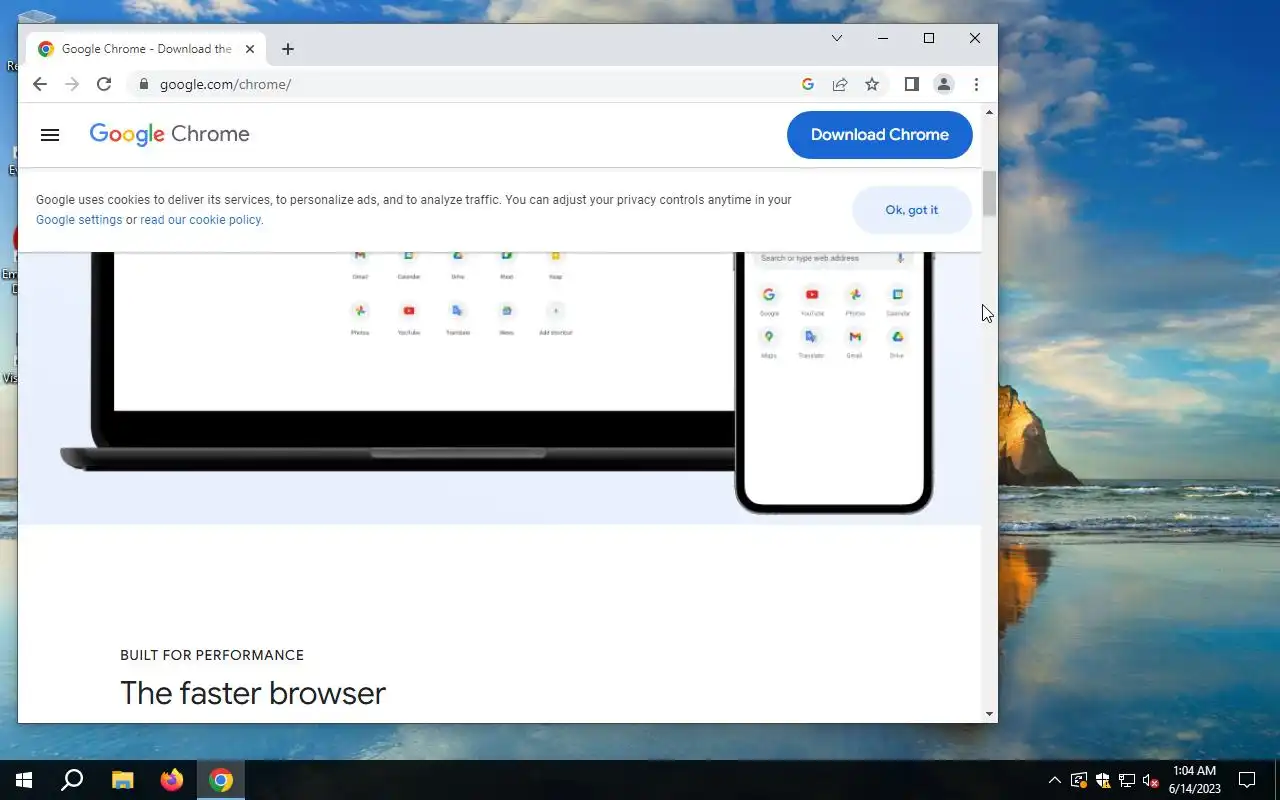Click the Maps icon in phone mockup

click(x=769, y=337)
